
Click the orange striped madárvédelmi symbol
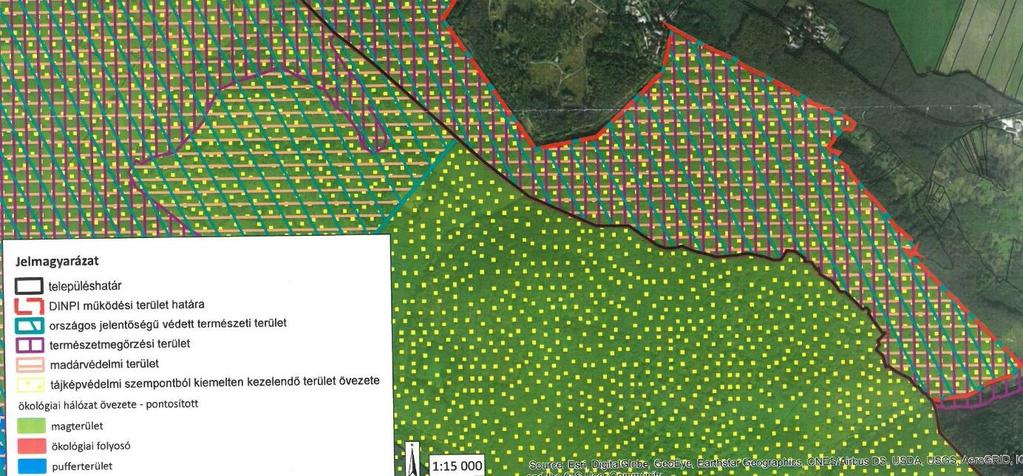[29, 363]
